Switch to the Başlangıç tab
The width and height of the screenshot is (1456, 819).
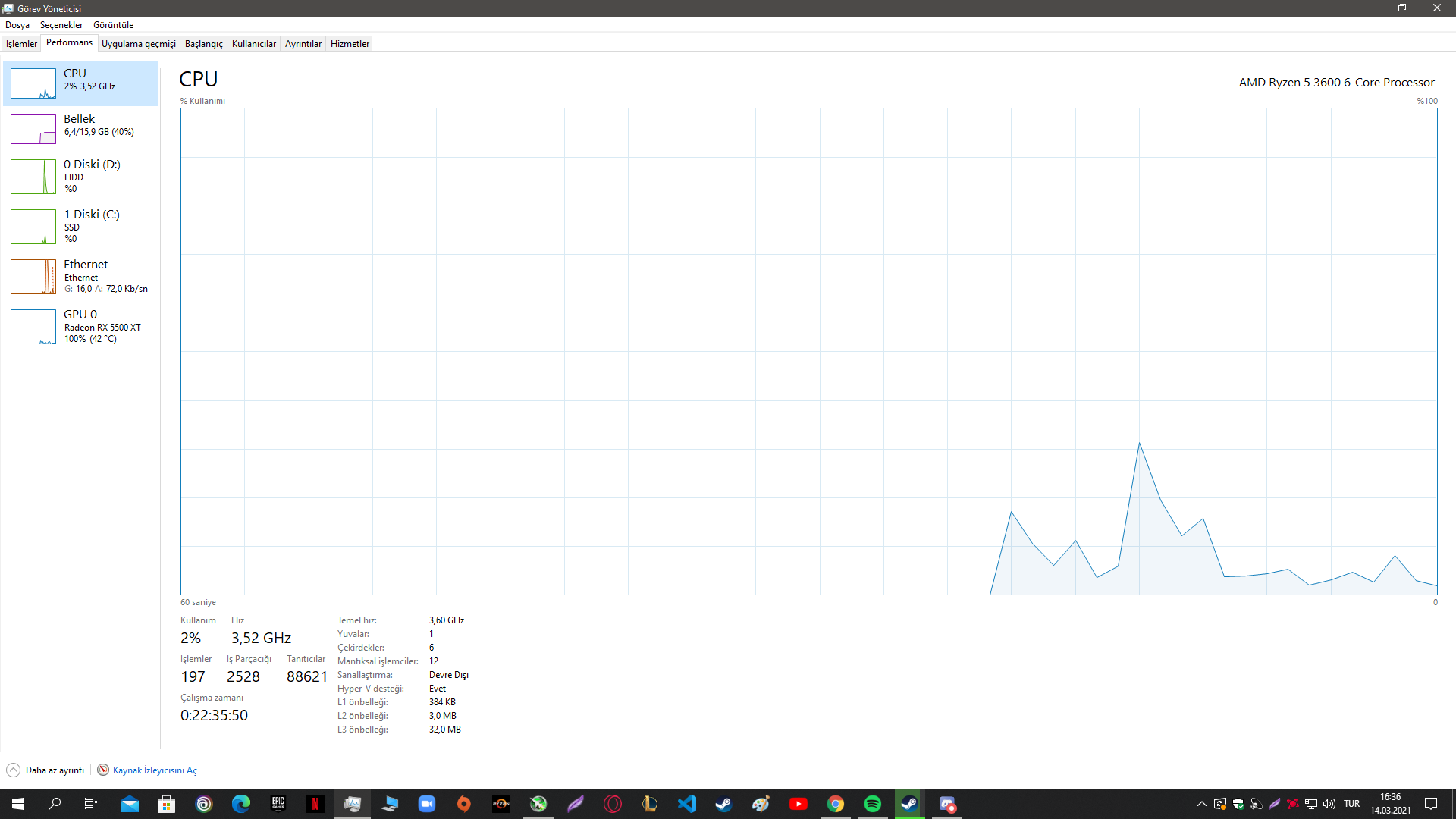pyautogui.click(x=203, y=44)
